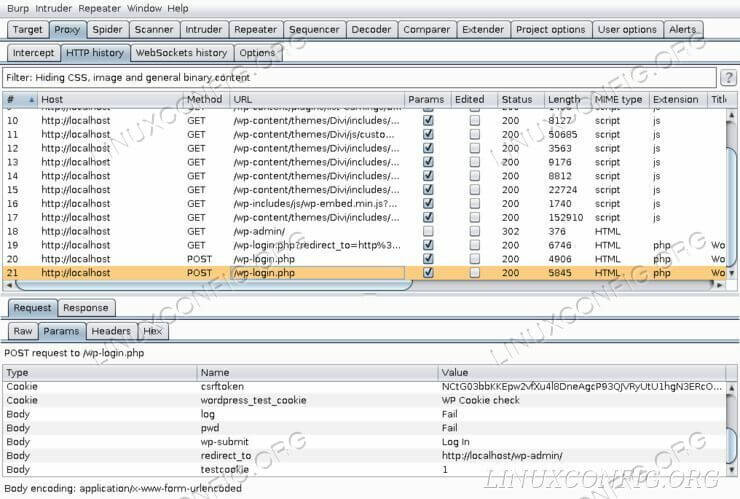Click the horizontal scrollbar thumb of history table
Screen dimensions: 740x499
tap(214, 285)
